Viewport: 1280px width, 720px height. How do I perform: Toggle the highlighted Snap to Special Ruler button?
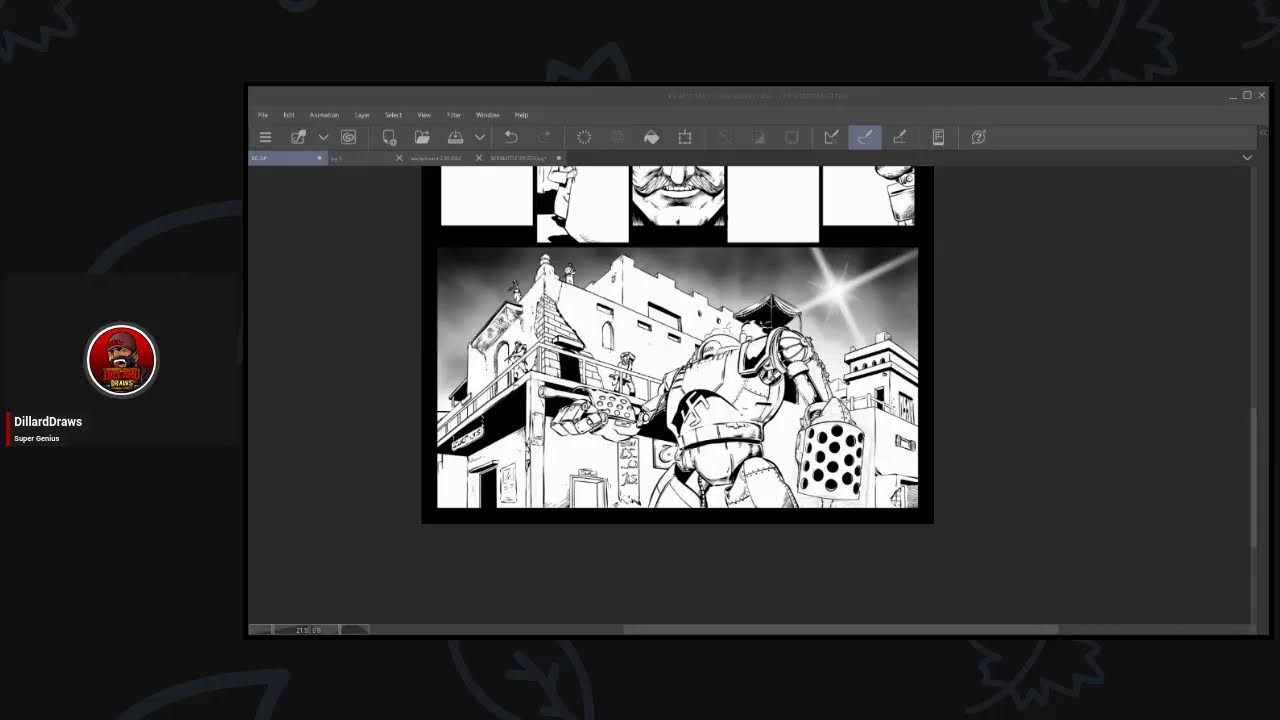pyautogui.click(x=865, y=137)
